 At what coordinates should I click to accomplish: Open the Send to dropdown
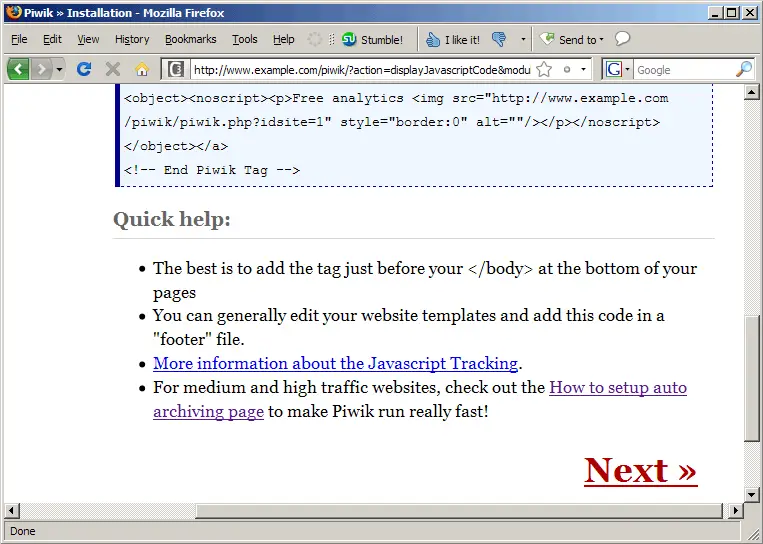tap(573, 40)
